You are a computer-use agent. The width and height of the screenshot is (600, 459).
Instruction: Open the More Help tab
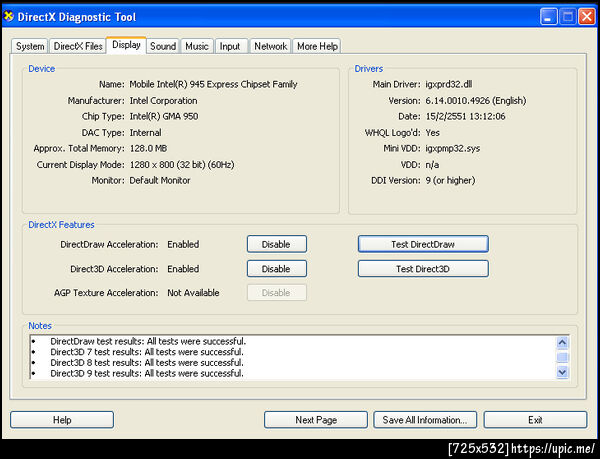[x=317, y=46]
